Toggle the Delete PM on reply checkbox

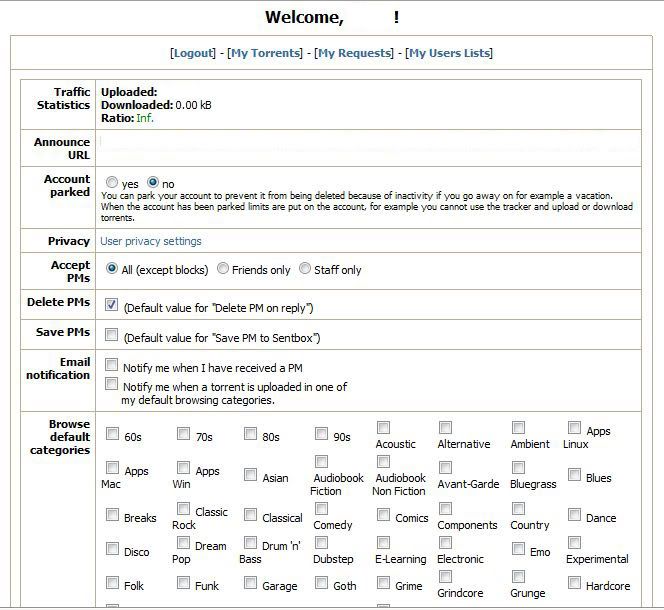point(112,305)
